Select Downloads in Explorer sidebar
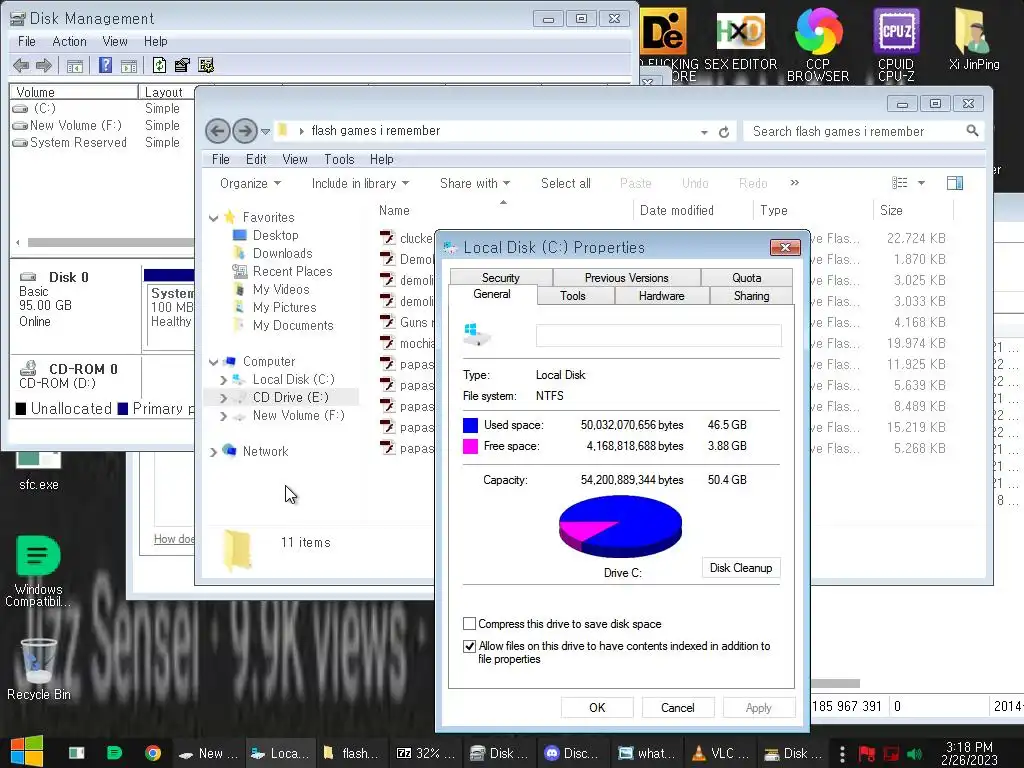The width and height of the screenshot is (1024, 768). (x=282, y=253)
